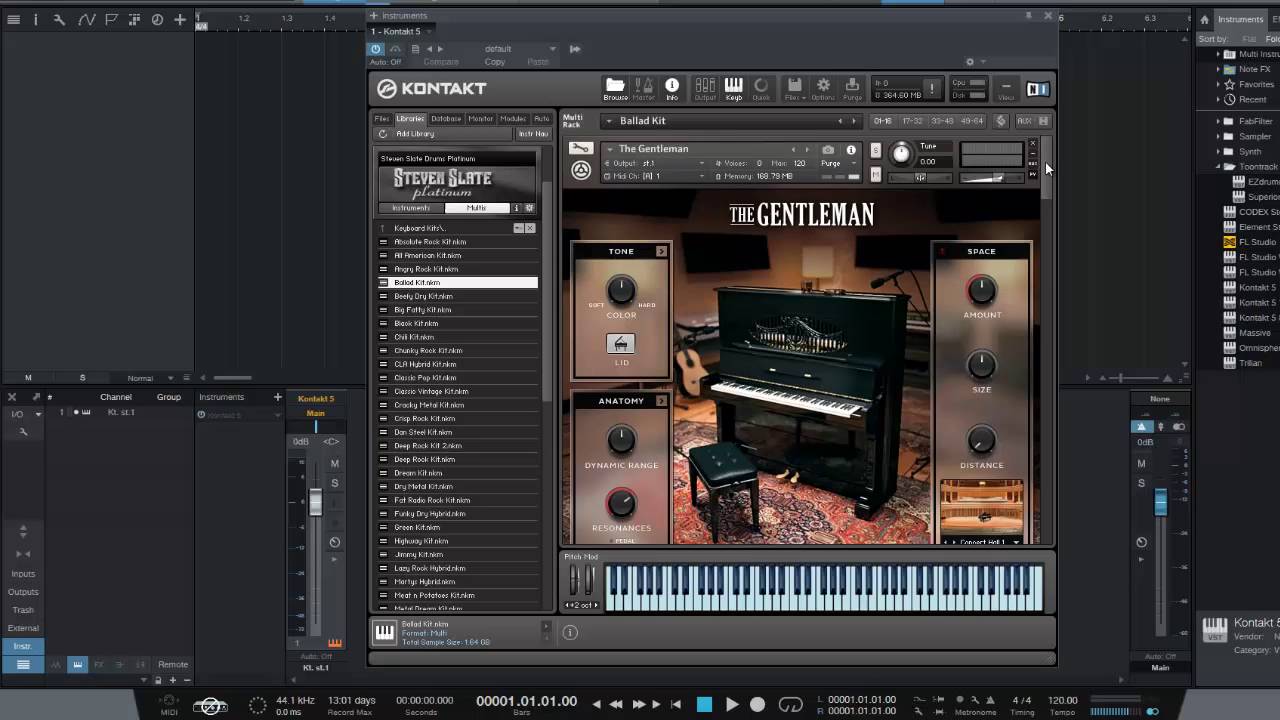
Task: Click Add Library button
Action: [x=415, y=134]
